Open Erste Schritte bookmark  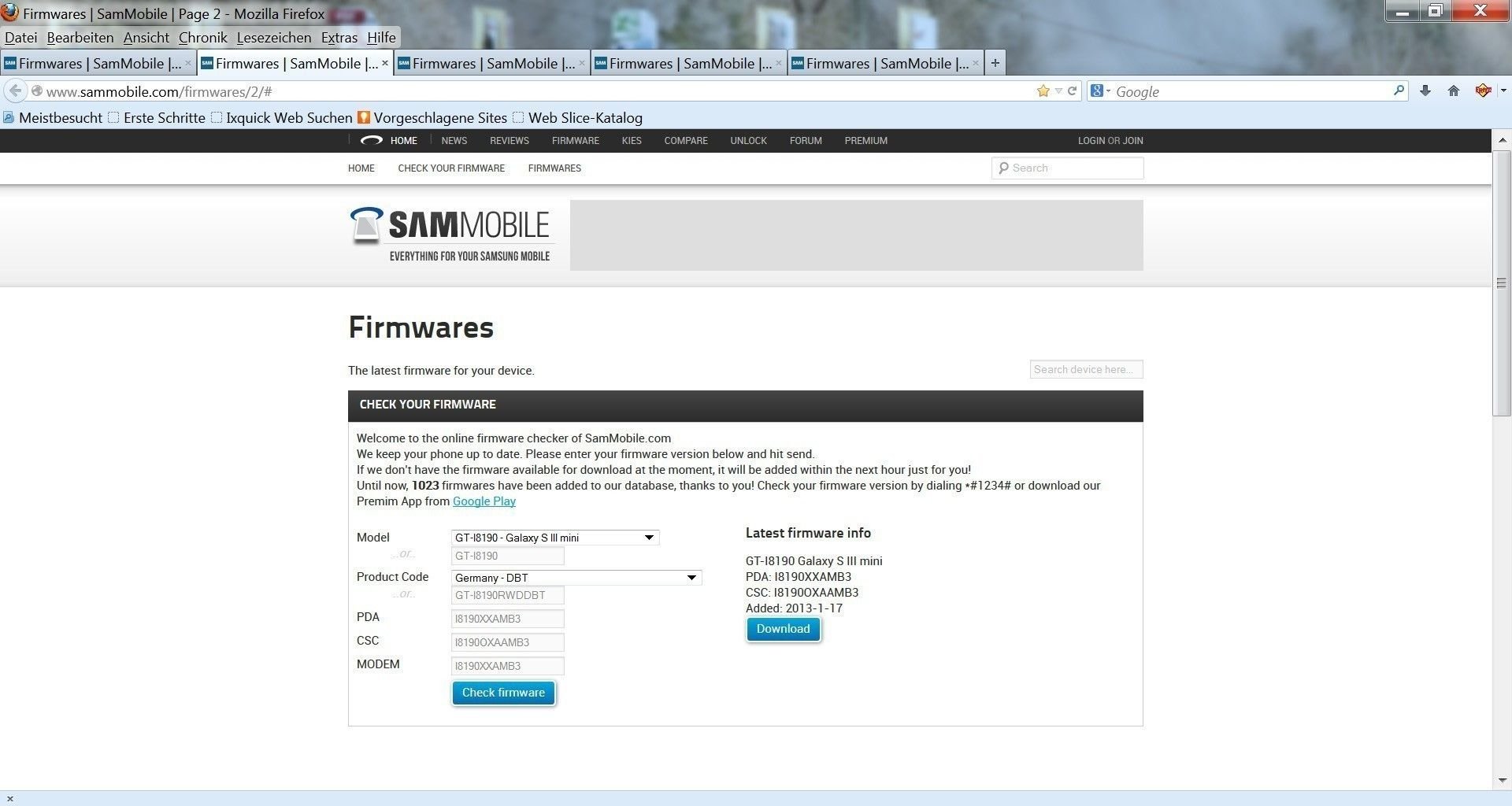tap(157, 118)
